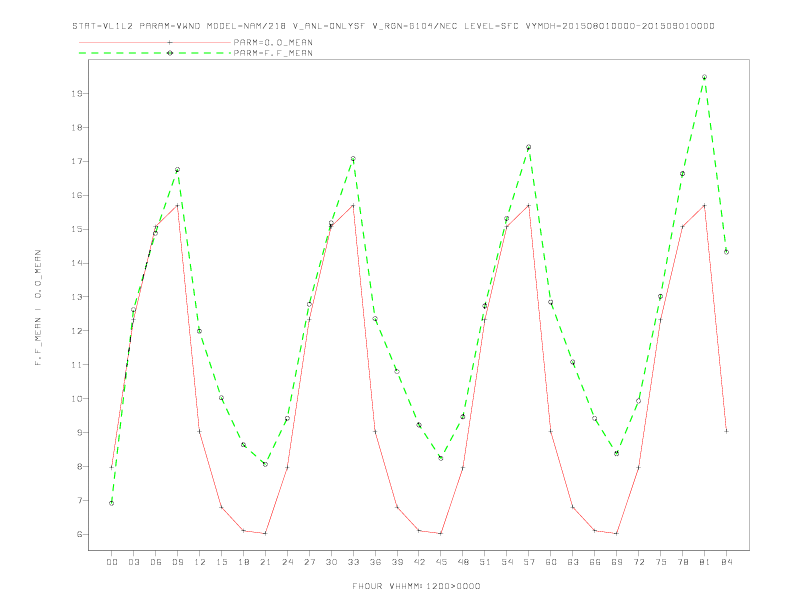The image size is (792, 612).
Task: Click the x-axis tick label 48
Action: (463, 562)
